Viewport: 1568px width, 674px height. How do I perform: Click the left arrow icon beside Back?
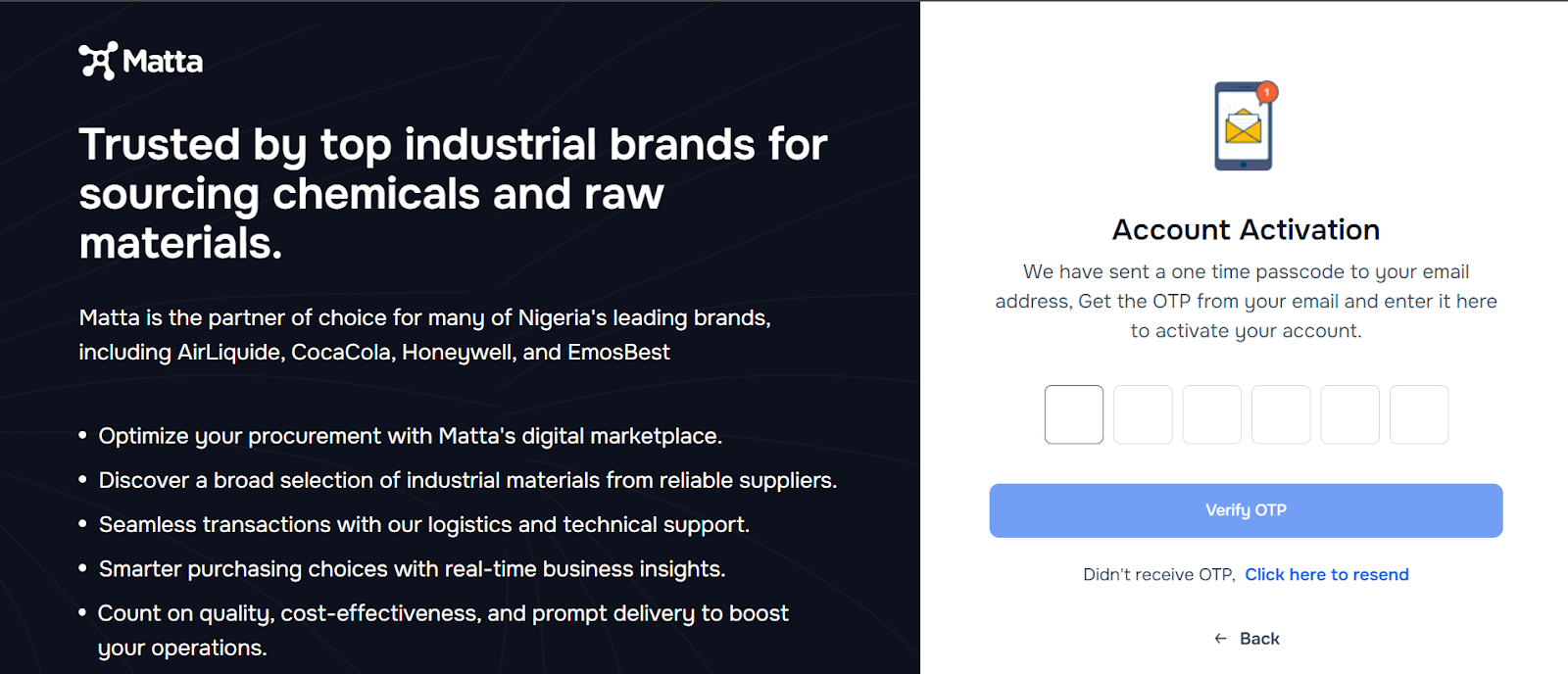tap(1220, 639)
